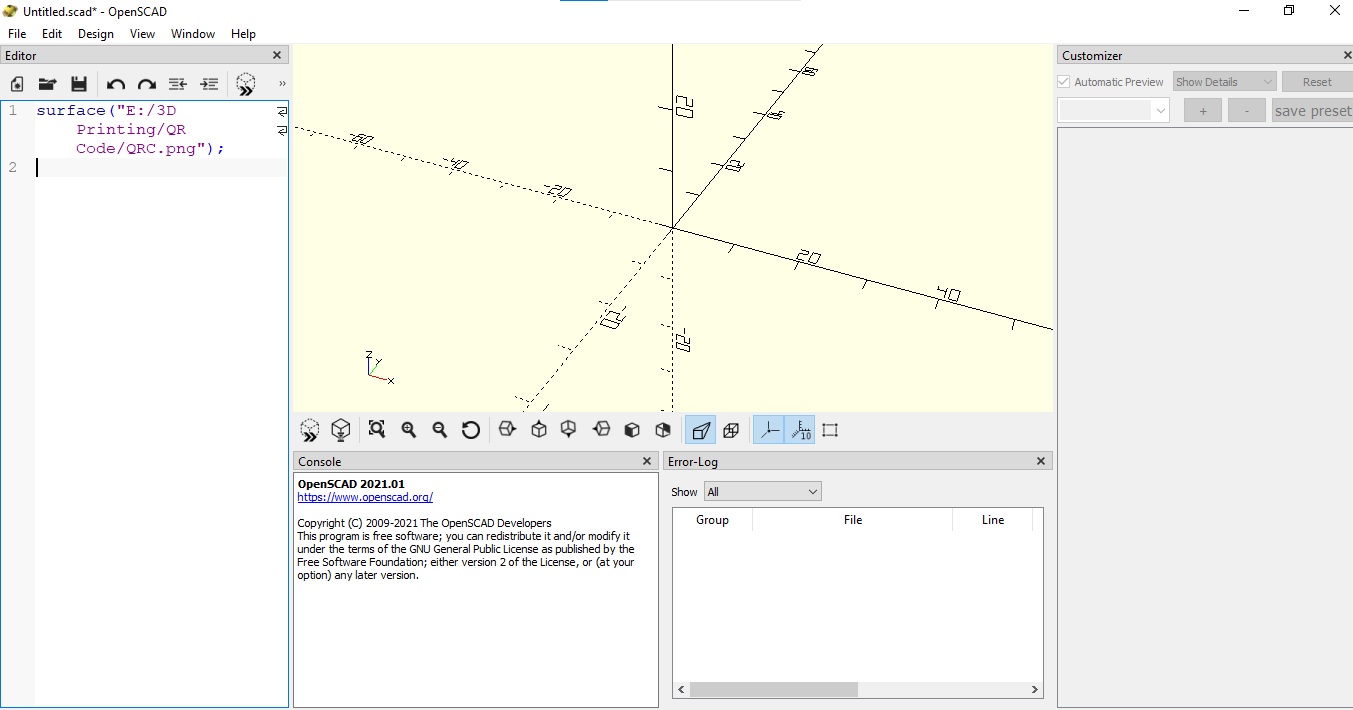Redo the last undone edit
Screen dimensions: 1353x710
147,84
